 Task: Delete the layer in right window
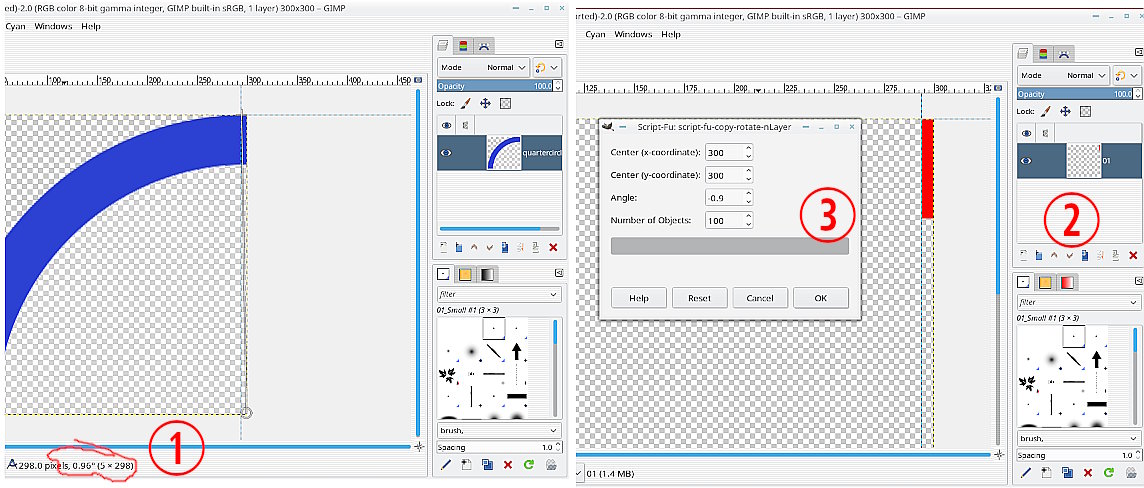pos(1133,255)
